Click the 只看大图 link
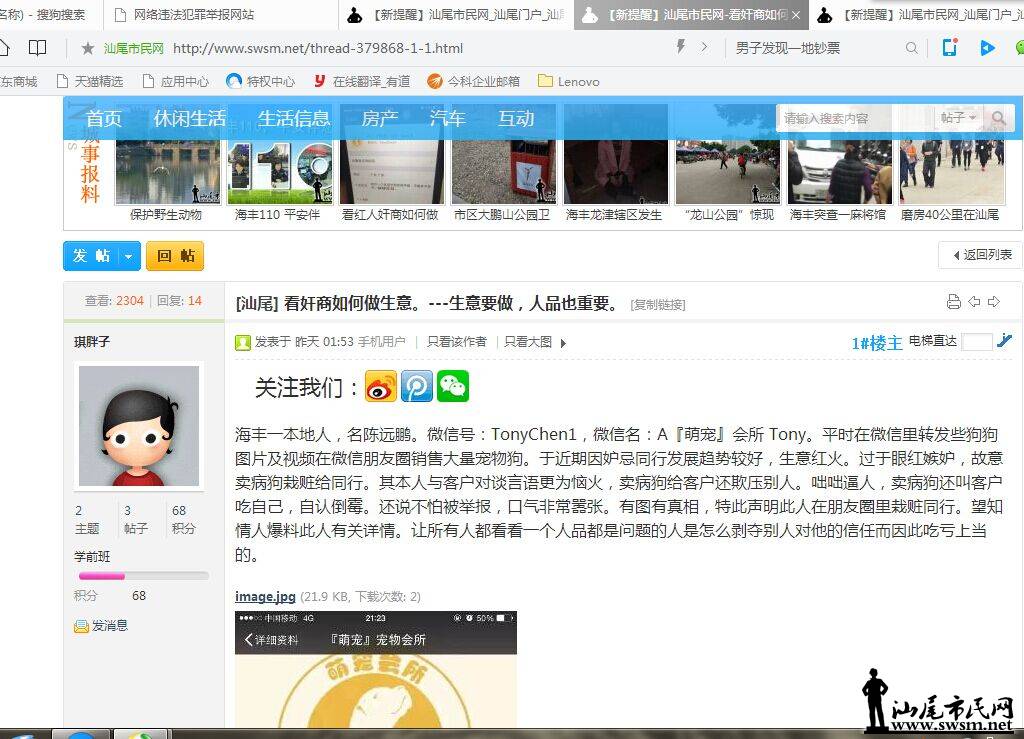The width and height of the screenshot is (1024, 739). (528, 342)
